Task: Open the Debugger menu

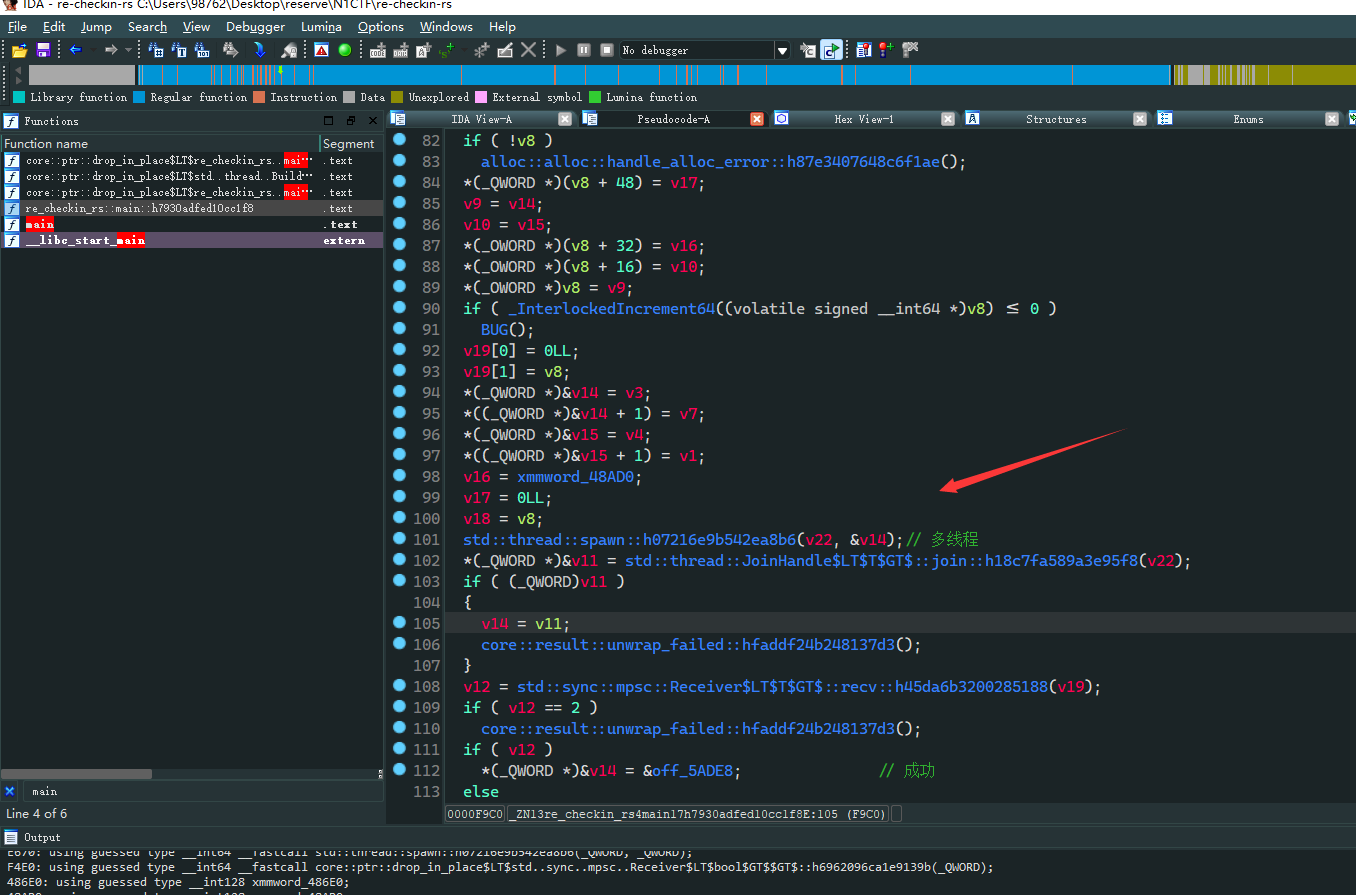Action: (x=255, y=27)
